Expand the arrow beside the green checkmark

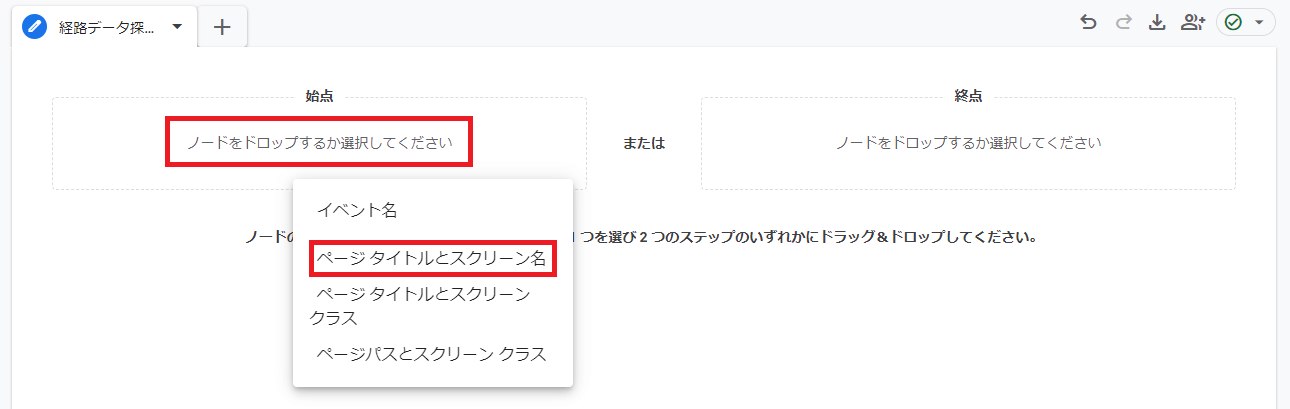(1259, 22)
